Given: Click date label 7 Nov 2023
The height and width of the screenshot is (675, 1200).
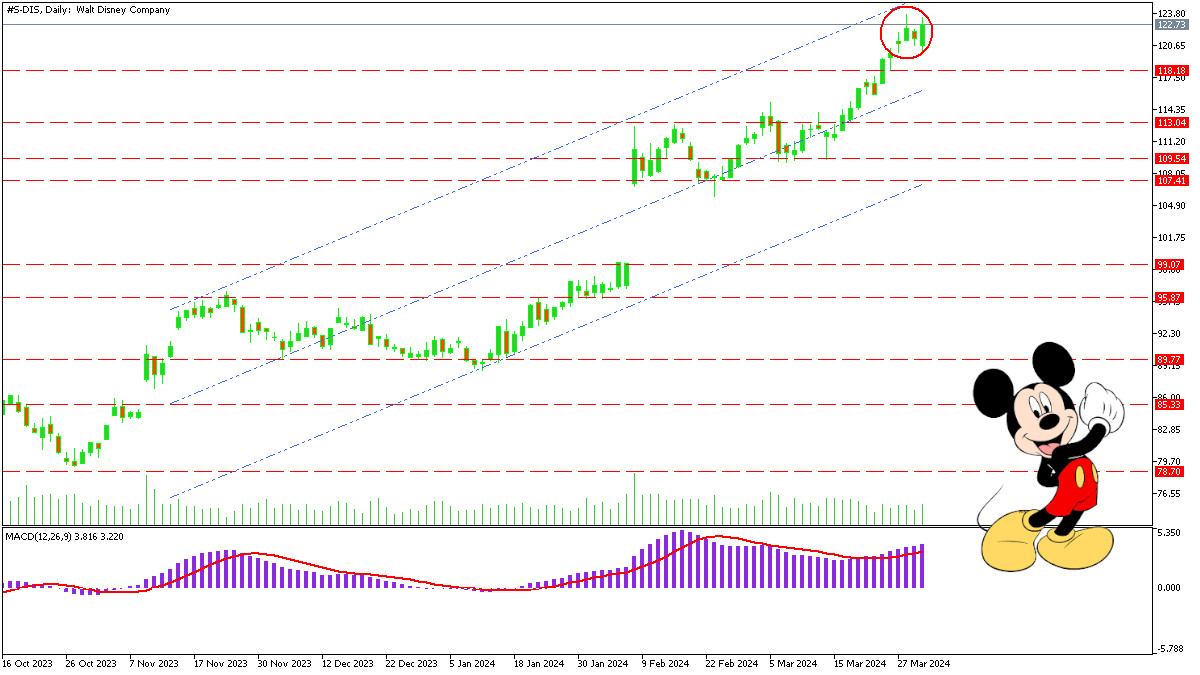Looking at the screenshot, I should coord(154,663).
